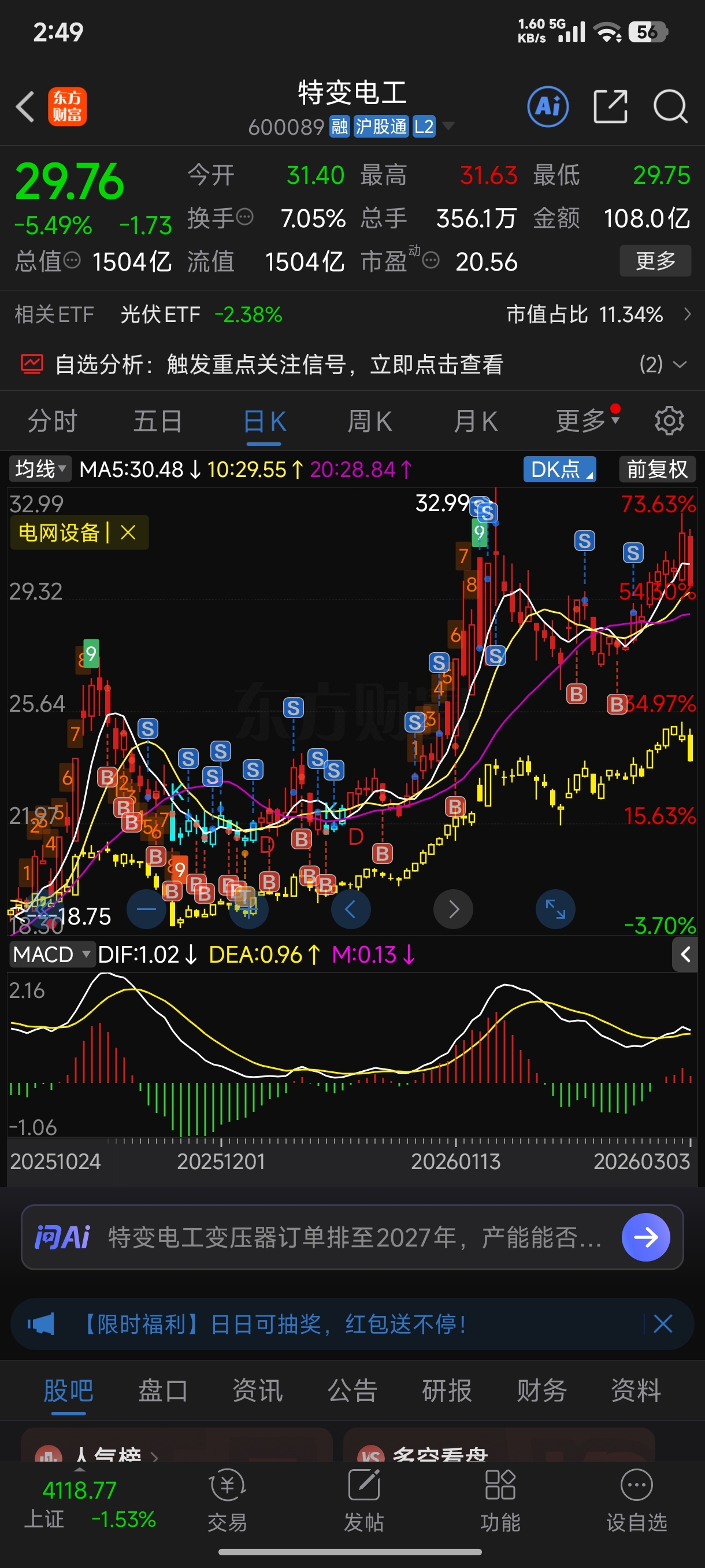Toggle the DK点 signal button
The height and width of the screenshot is (1568, 705).
[x=559, y=469]
